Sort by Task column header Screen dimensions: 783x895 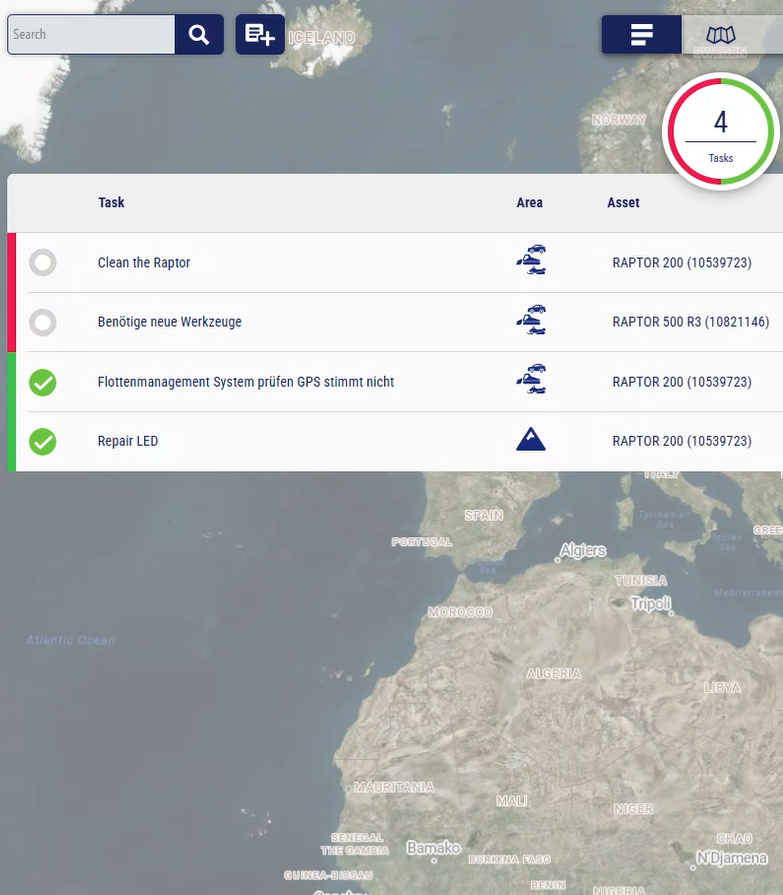(x=111, y=203)
